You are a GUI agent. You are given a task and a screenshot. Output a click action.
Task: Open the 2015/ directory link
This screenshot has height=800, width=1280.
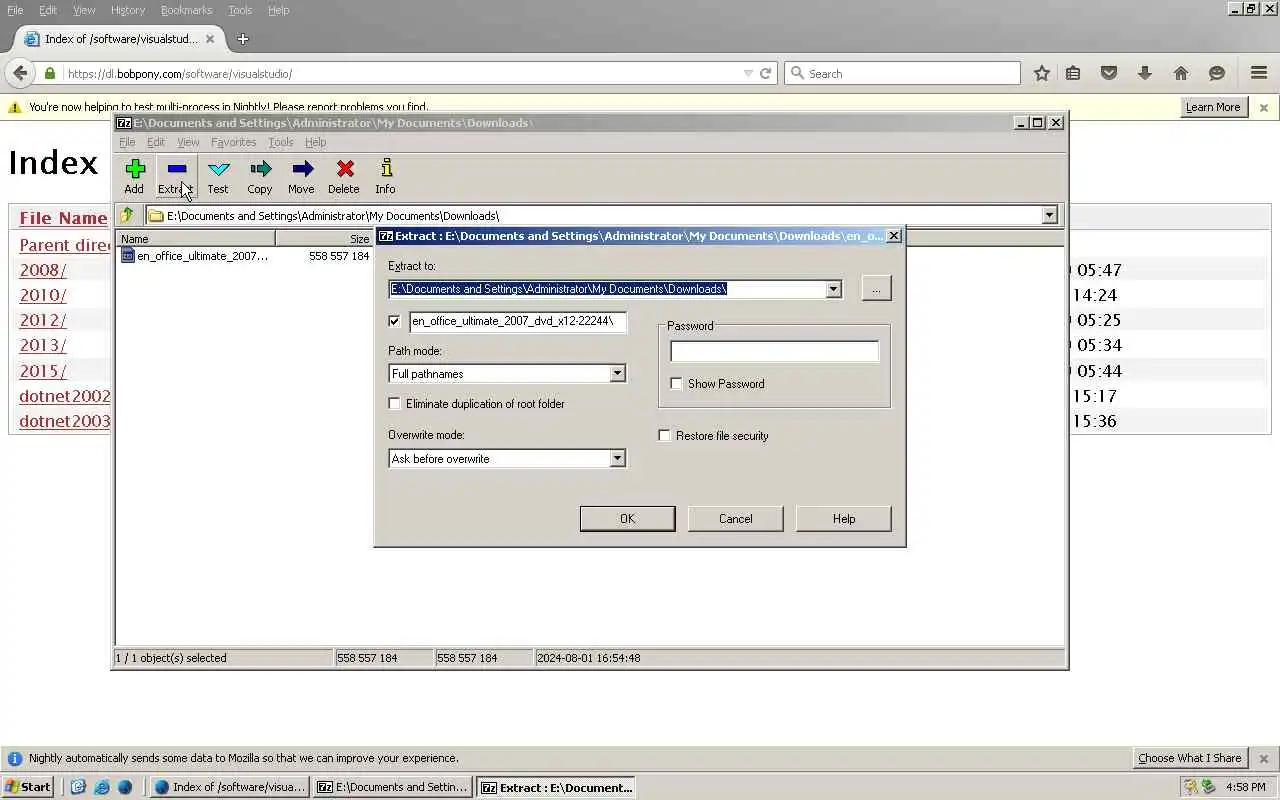[x=43, y=371]
